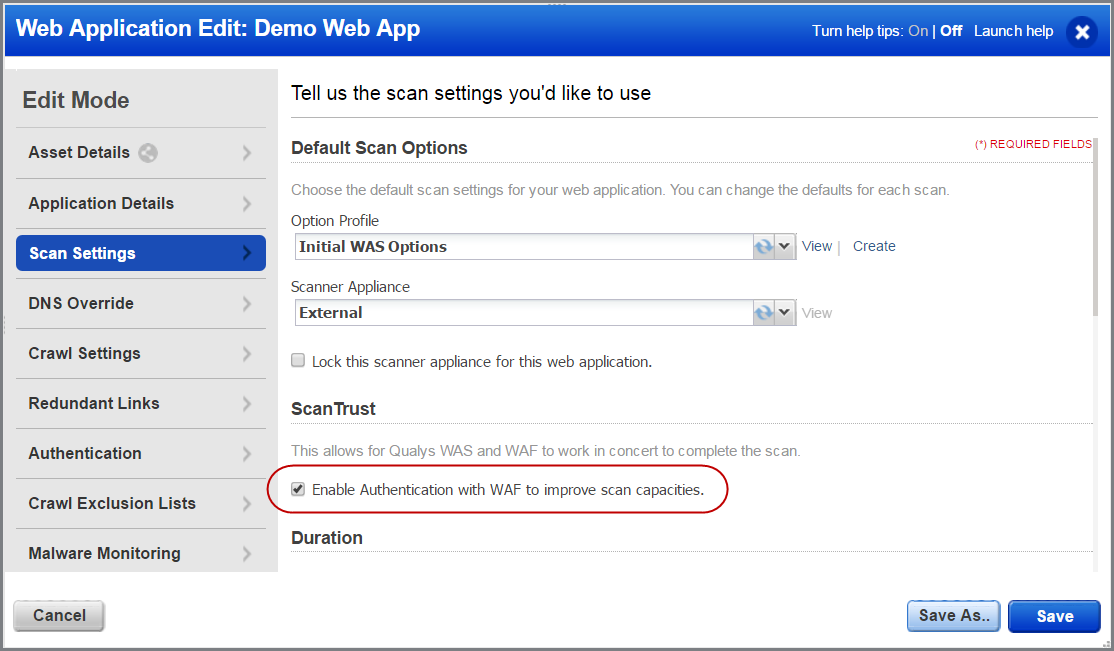This screenshot has width=1114, height=651.
Task: Click the DNS Override chevron arrow
Action: click(x=247, y=304)
